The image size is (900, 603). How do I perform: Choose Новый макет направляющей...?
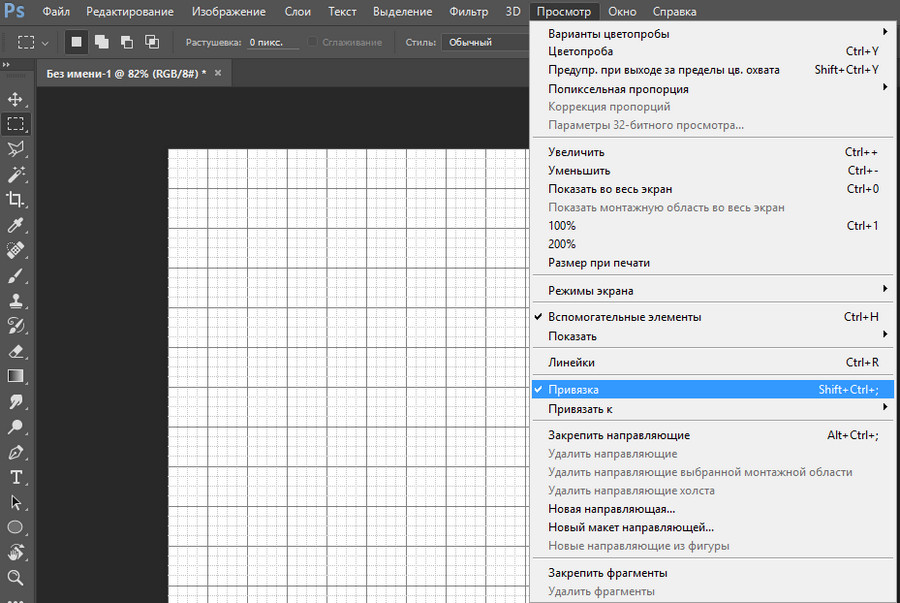click(x=713, y=527)
